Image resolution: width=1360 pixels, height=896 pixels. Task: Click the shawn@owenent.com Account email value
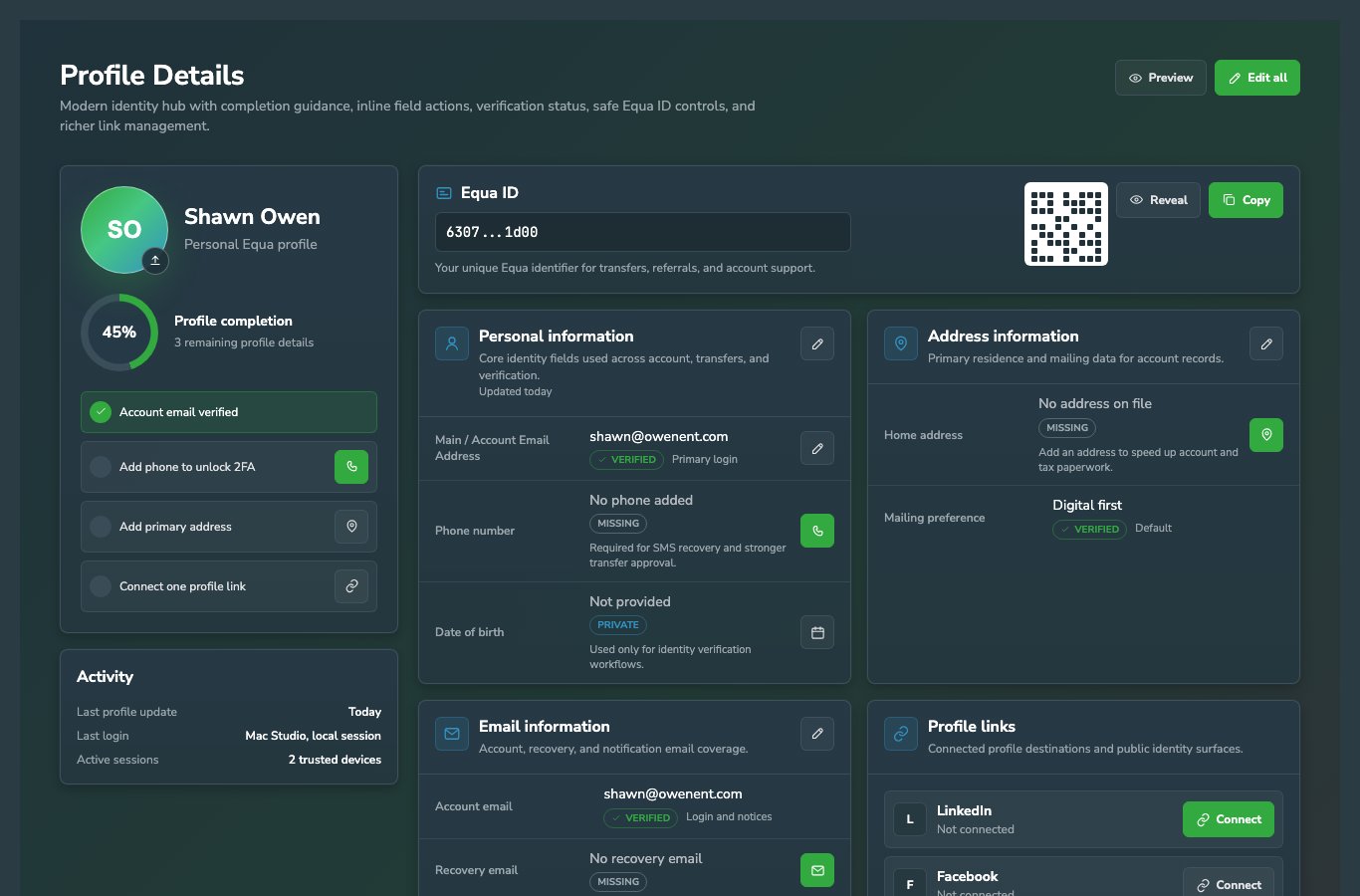click(x=673, y=794)
